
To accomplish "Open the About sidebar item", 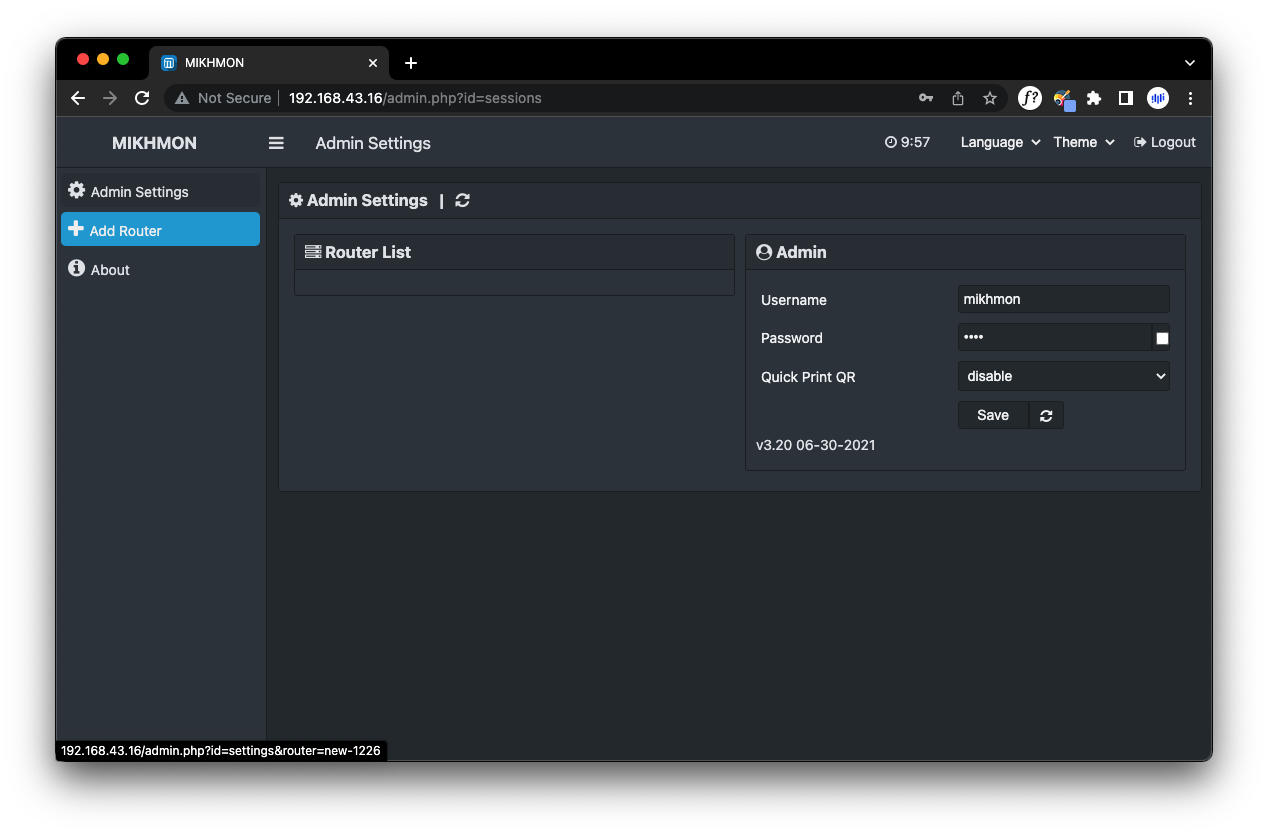I will point(110,270).
